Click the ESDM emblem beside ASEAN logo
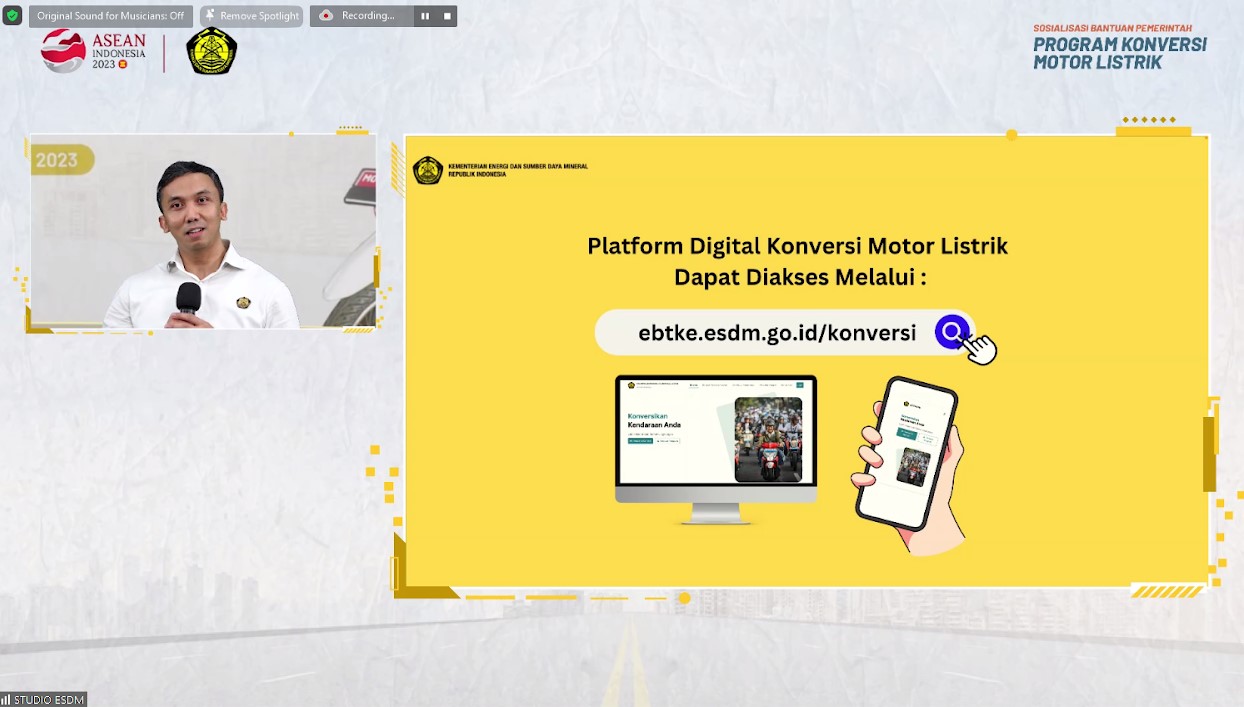The height and width of the screenshot is (707, 1244). click(x=212, y=51)
